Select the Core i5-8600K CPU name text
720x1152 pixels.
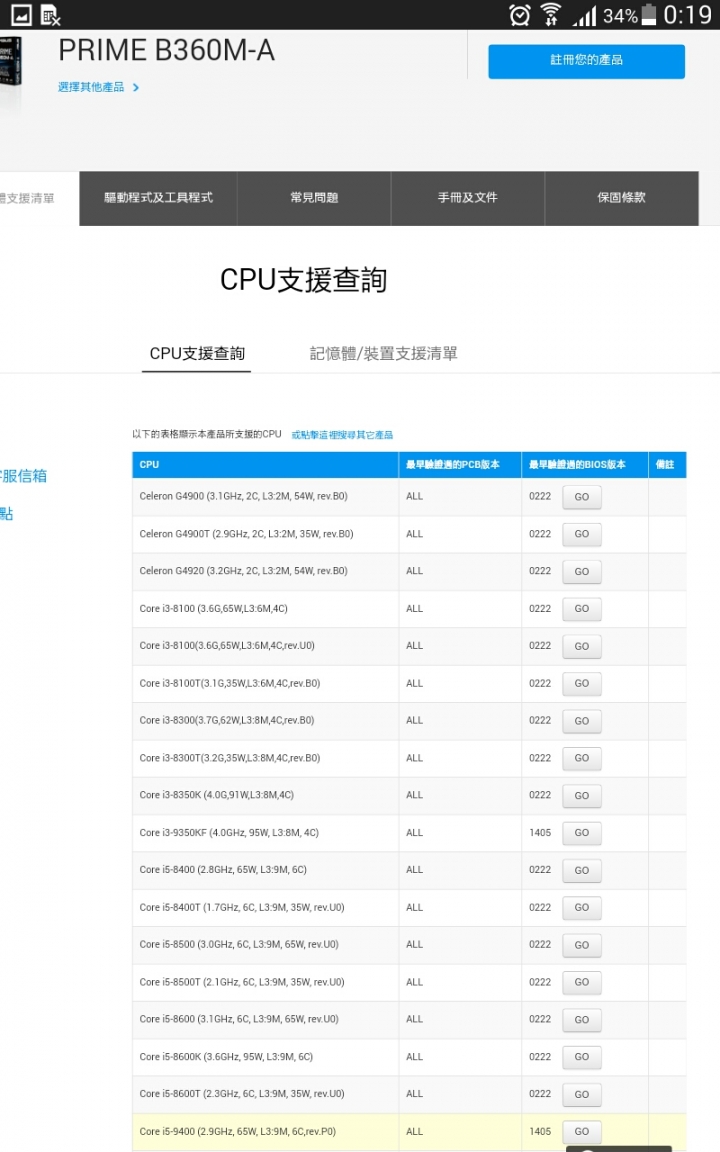[x=226, y=1057]
